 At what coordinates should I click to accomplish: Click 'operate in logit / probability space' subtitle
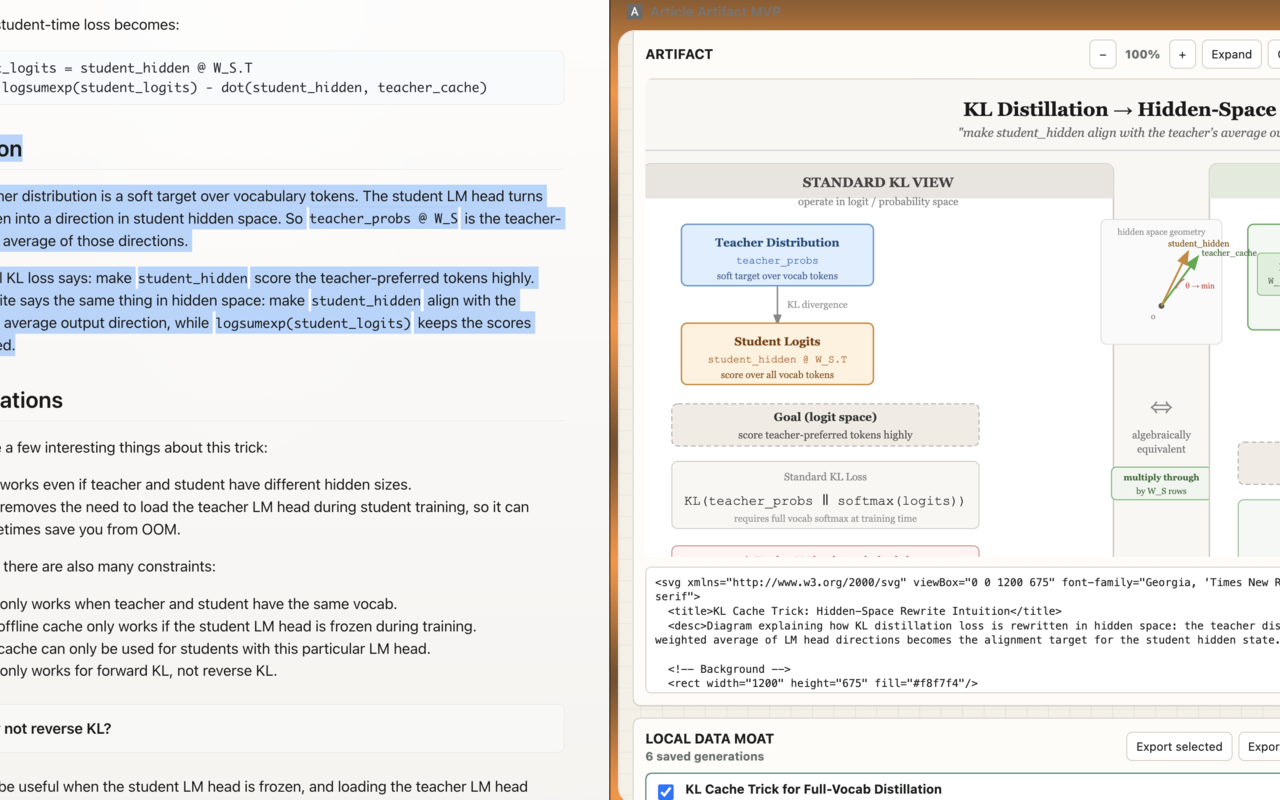pos(878,201)
